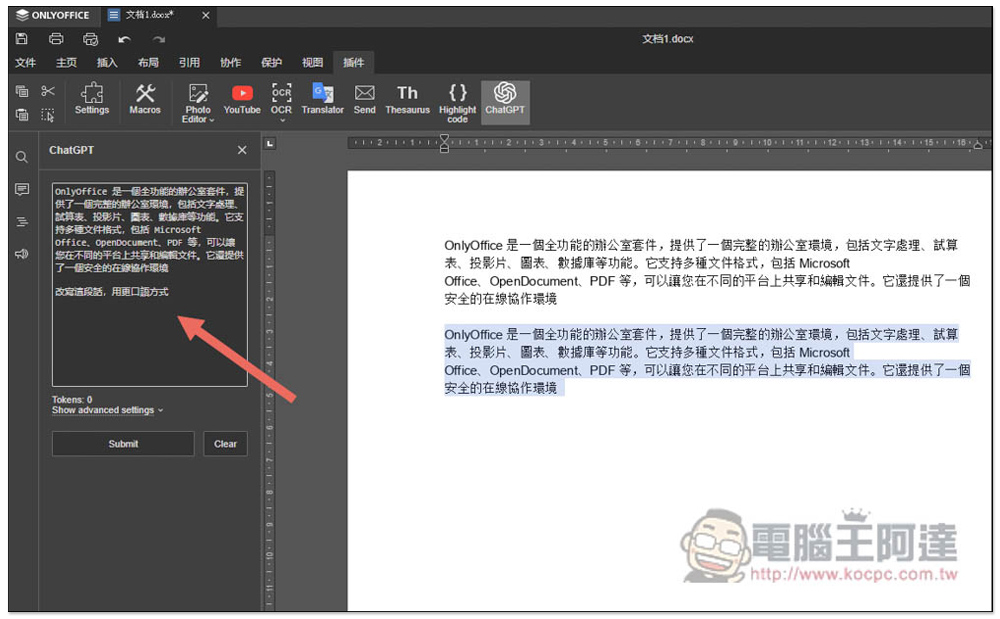
Task: Click the Tokens: 0 label
Action: tap(72, 400)
